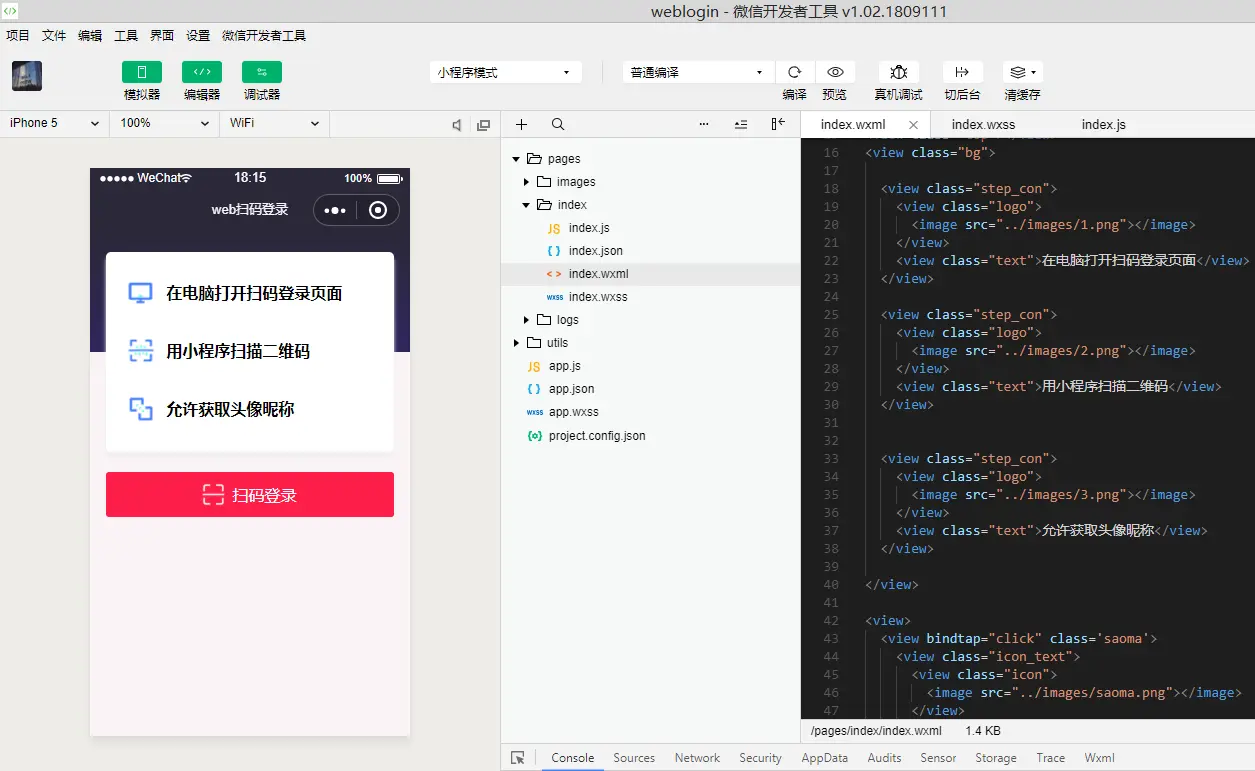Expand the images folder
This screenshot has width=1255, height=771.
(x=527, y=182)
